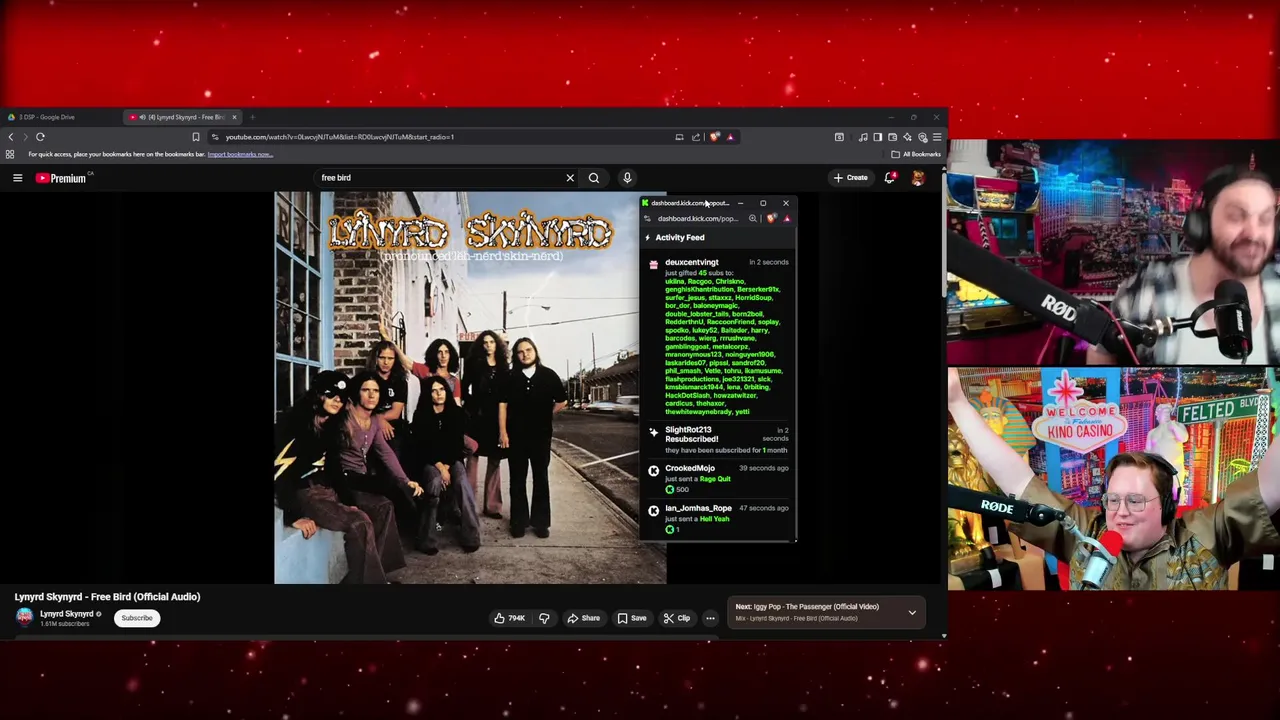Create a Clip of the video

(x=677, y=618)
